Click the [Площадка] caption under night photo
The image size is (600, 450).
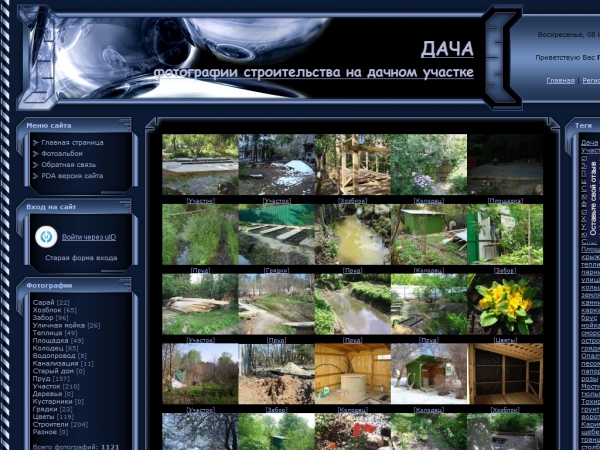[505, 201]
